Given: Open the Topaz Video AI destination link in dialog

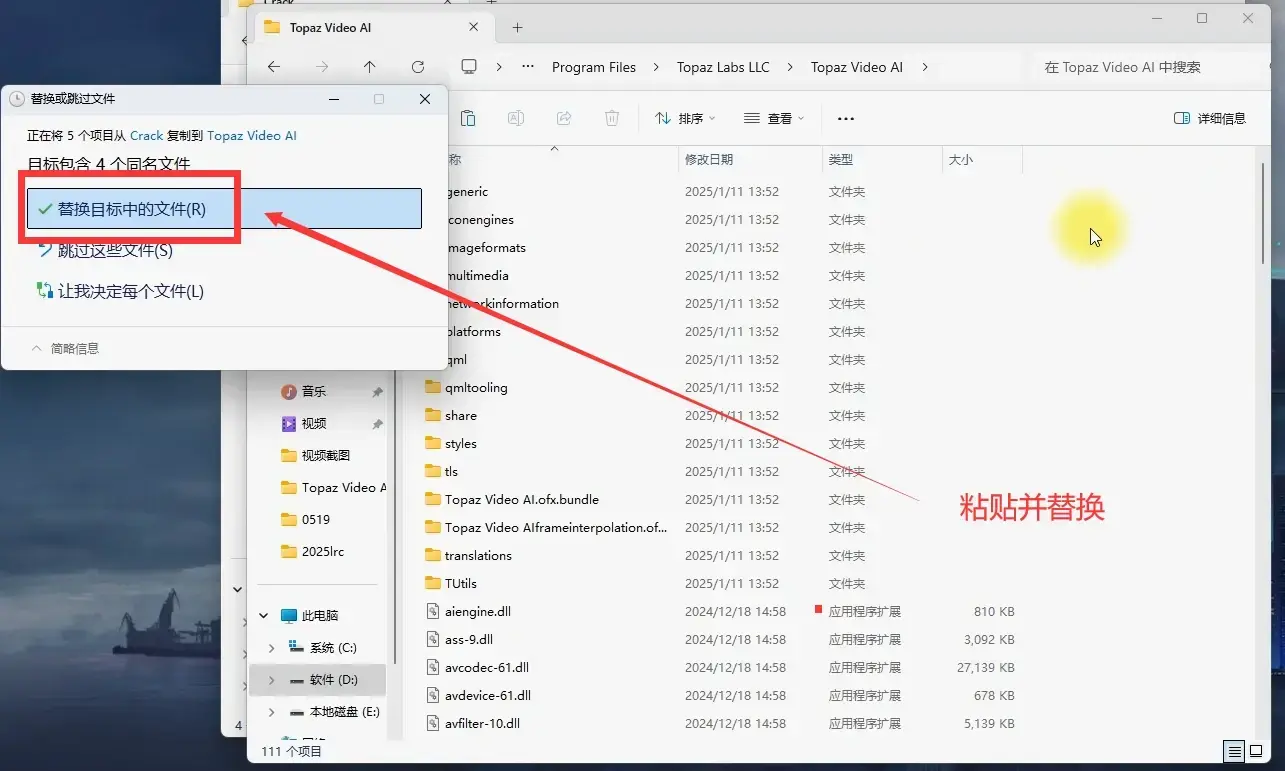Looking at the screenshot, I should pos(252,135).
